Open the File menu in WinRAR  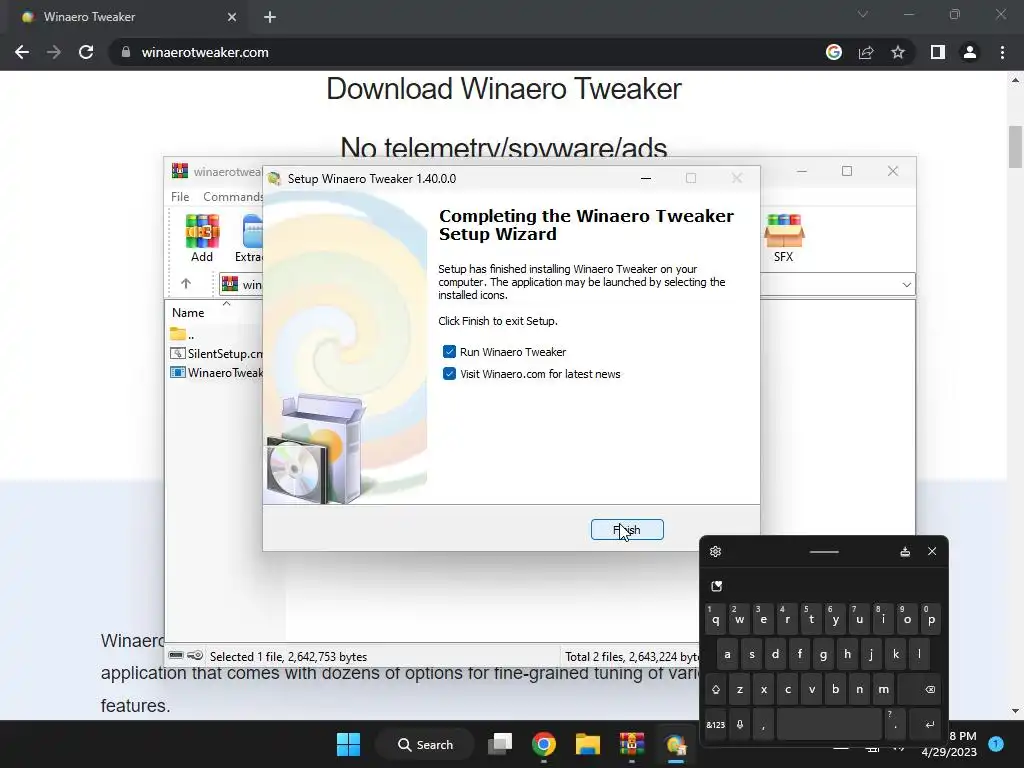pos(180,197)
